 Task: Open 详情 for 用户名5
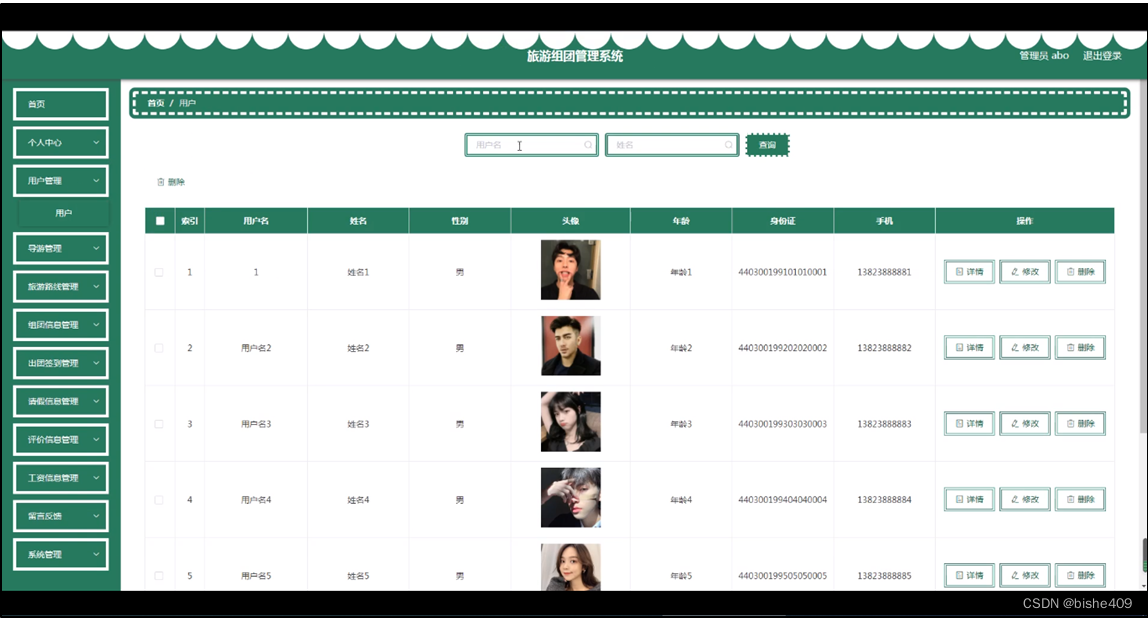point(969,575)
